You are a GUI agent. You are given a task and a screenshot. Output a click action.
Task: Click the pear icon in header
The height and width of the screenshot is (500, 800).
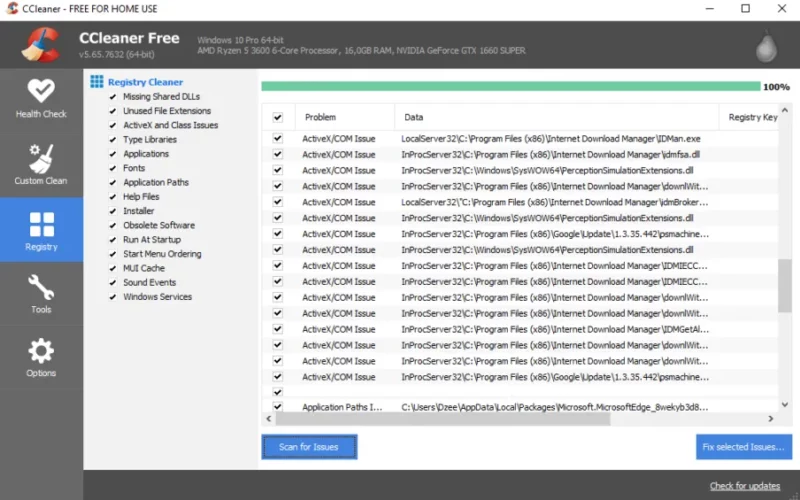pyautogui.click(x=766, y=46)
